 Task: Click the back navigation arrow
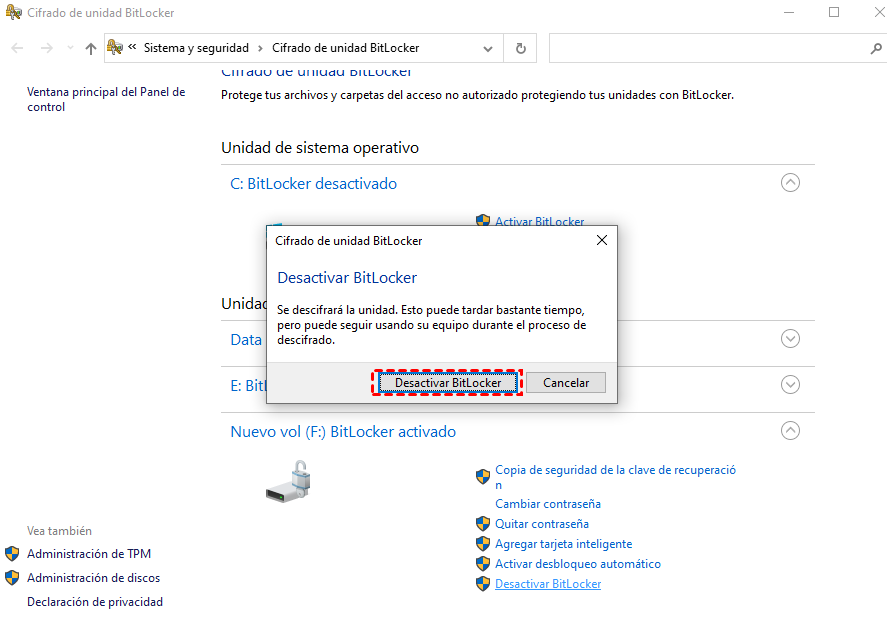point(16,47)
